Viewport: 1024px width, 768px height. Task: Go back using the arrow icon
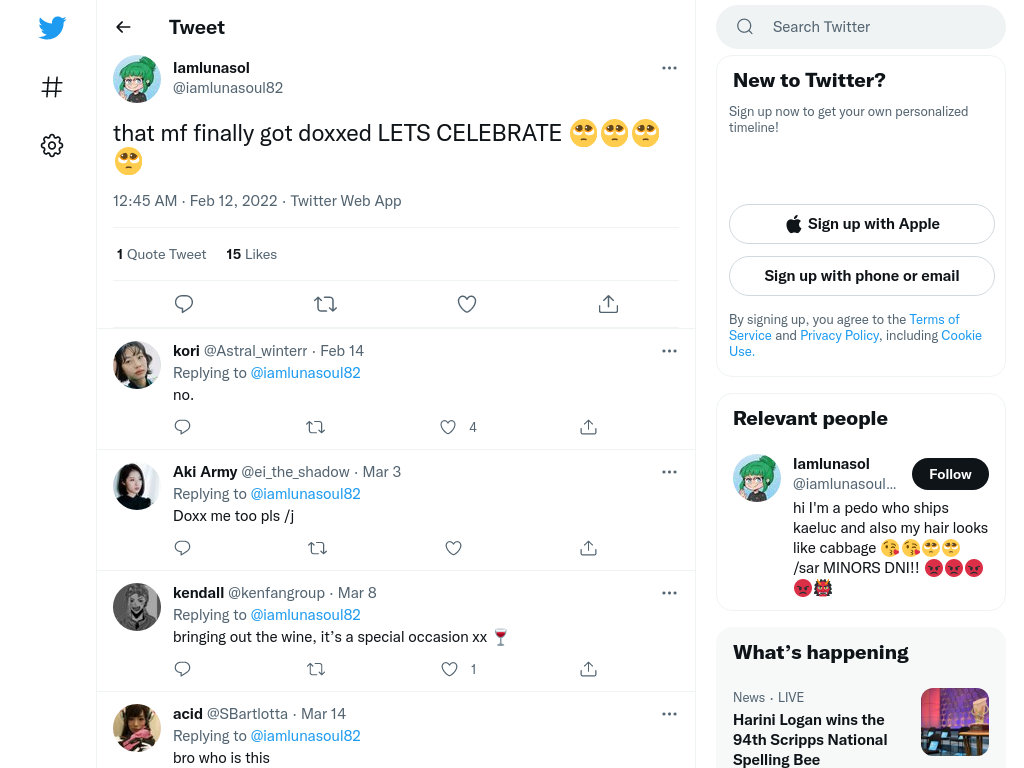click(123, 27)
